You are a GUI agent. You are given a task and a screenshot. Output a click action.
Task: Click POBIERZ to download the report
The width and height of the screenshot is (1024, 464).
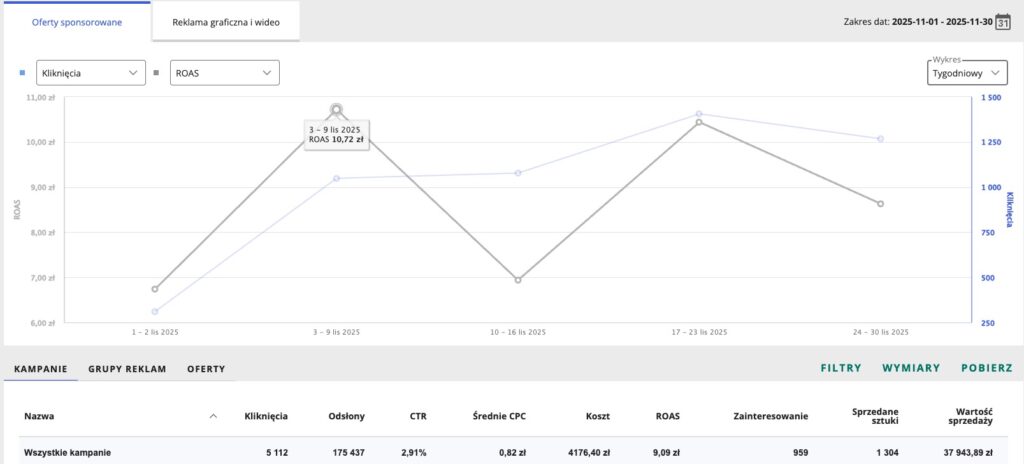[987, 368]
